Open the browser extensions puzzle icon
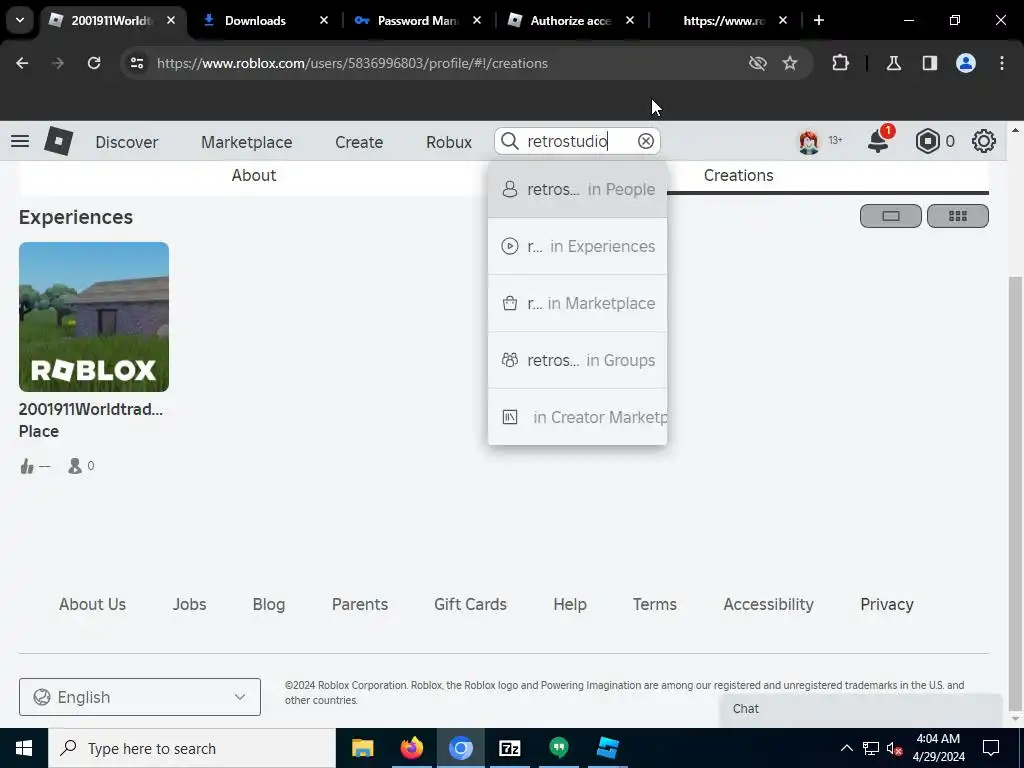The image size is (1024, 768). pyautogui.click(x=840, y=63)
